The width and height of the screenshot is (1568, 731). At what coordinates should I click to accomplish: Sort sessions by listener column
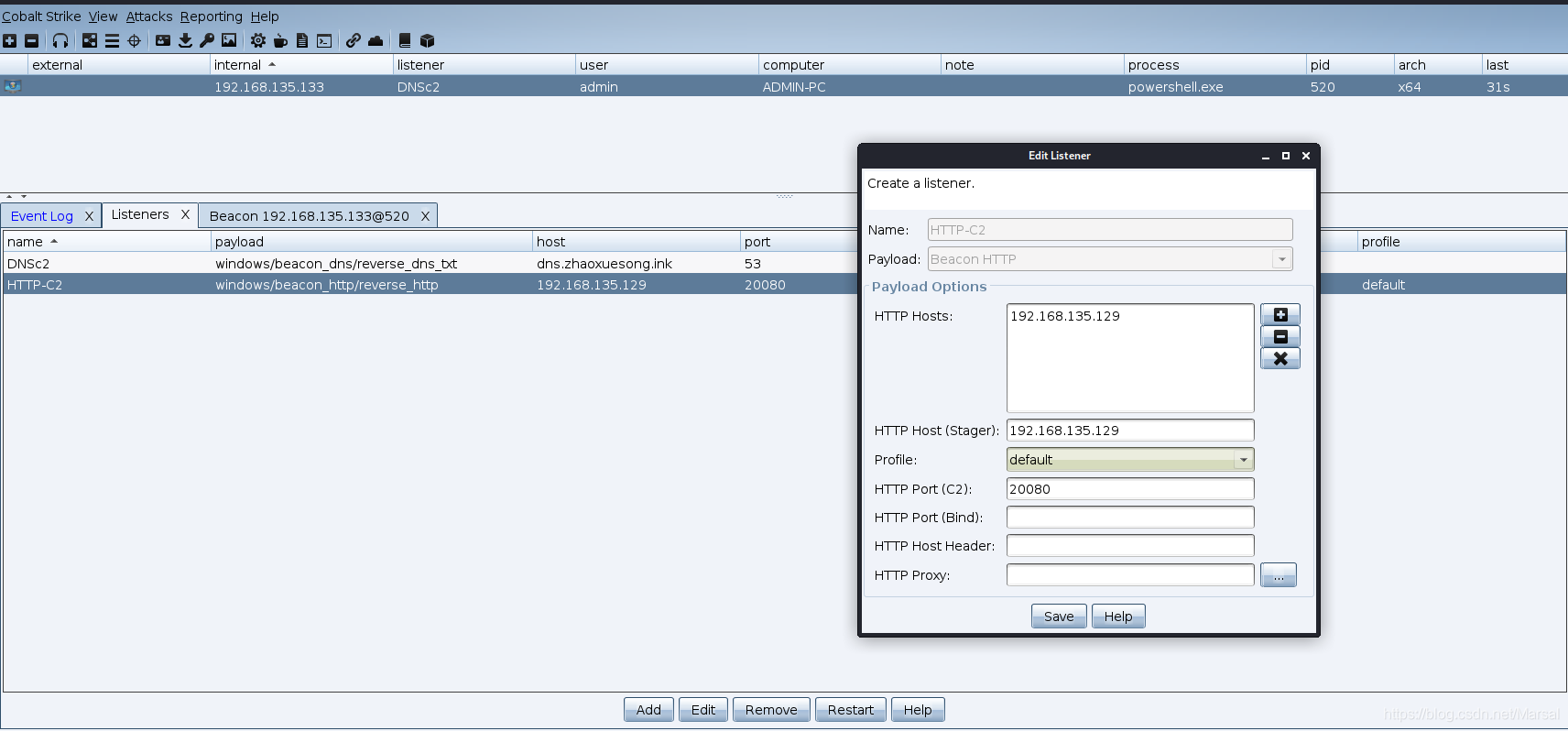click(484, 65)
